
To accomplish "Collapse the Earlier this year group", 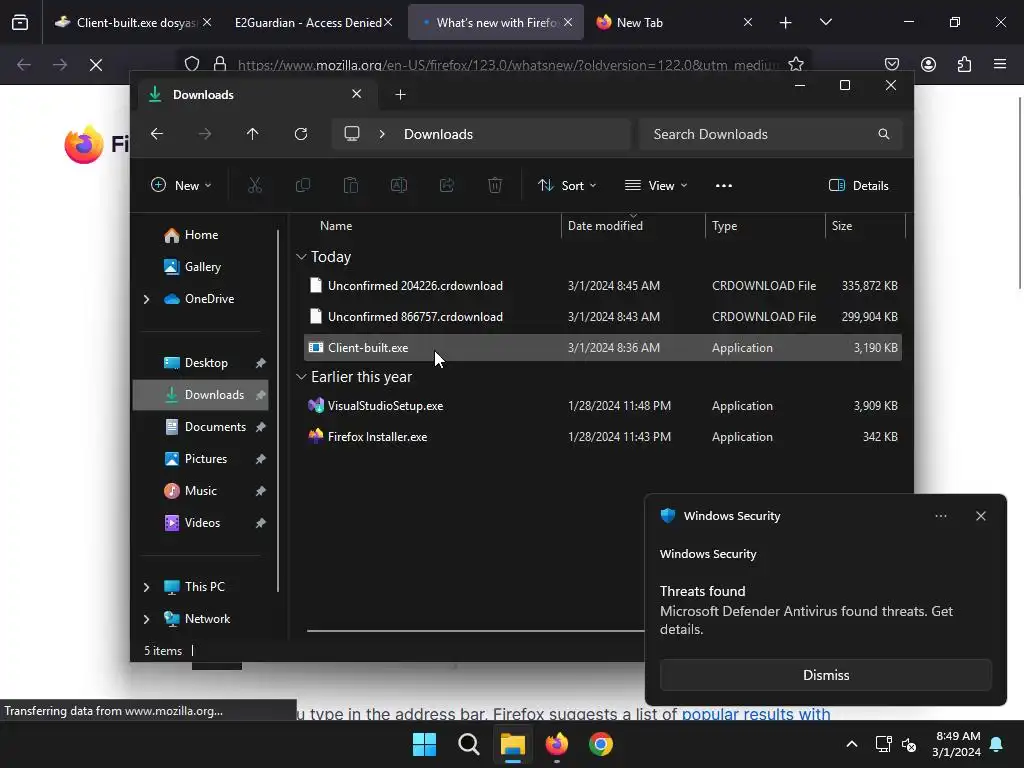I will 301,377.
